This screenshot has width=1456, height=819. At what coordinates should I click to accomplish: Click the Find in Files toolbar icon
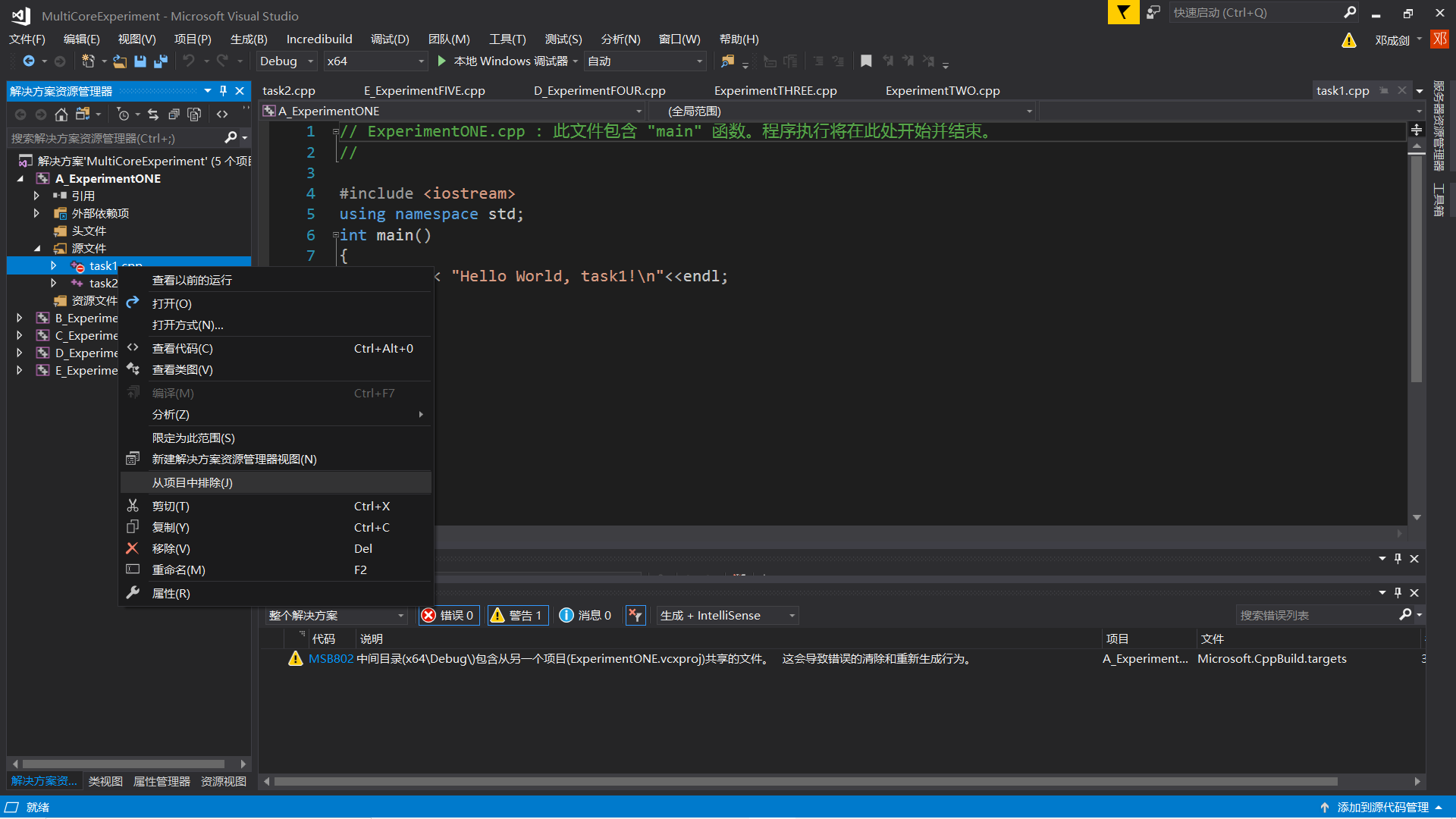pos(727,61)
